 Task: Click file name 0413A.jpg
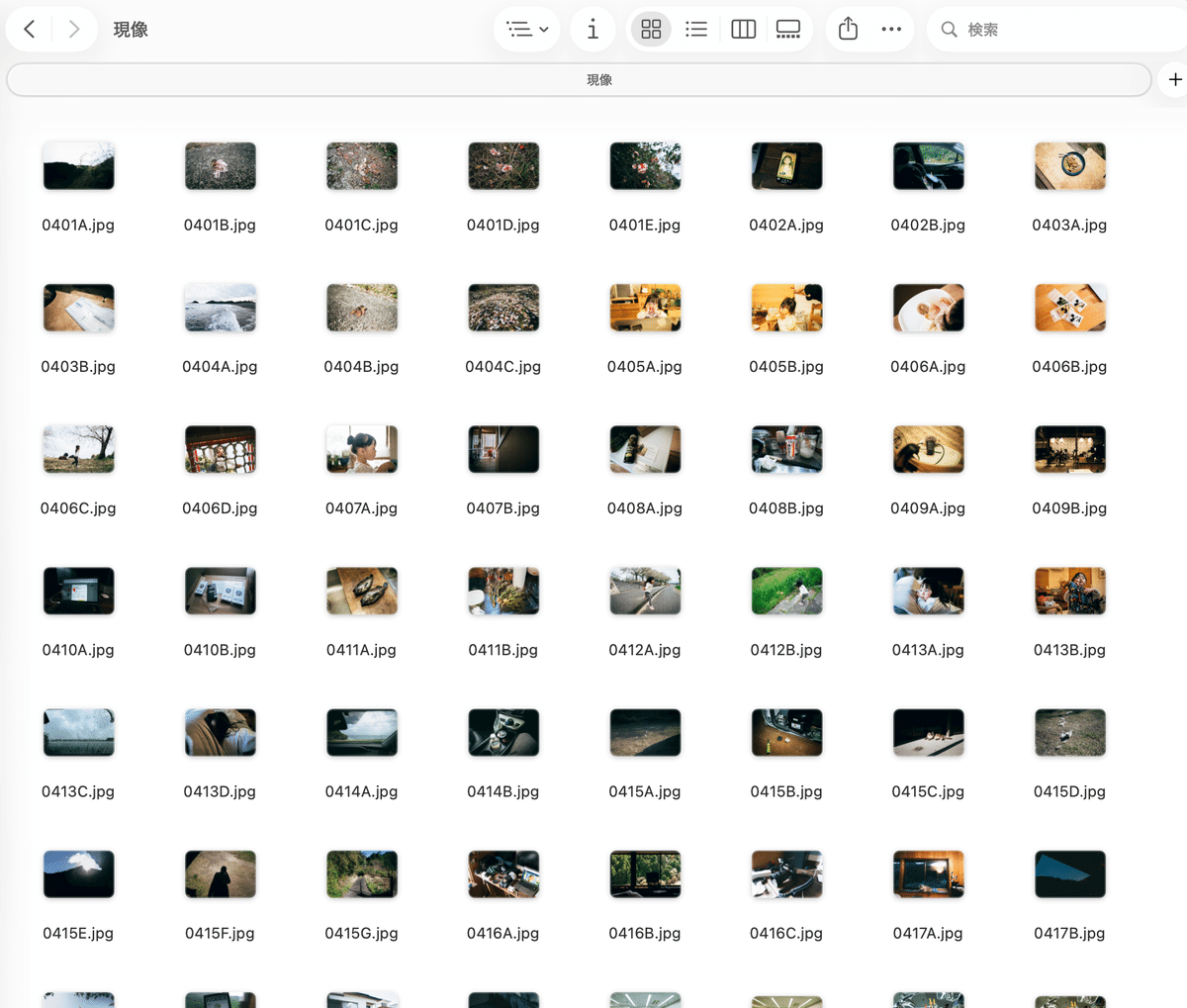pyautogui.click(x=928, y=650)
